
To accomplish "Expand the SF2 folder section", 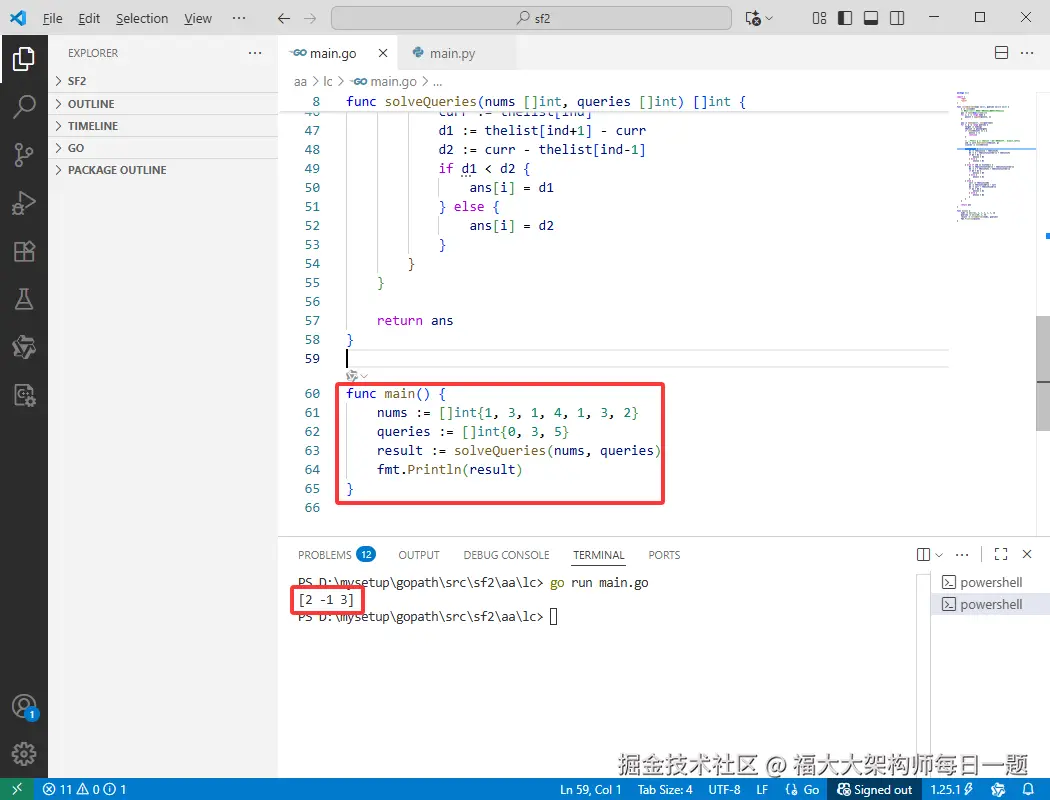I will click(163, 81).
